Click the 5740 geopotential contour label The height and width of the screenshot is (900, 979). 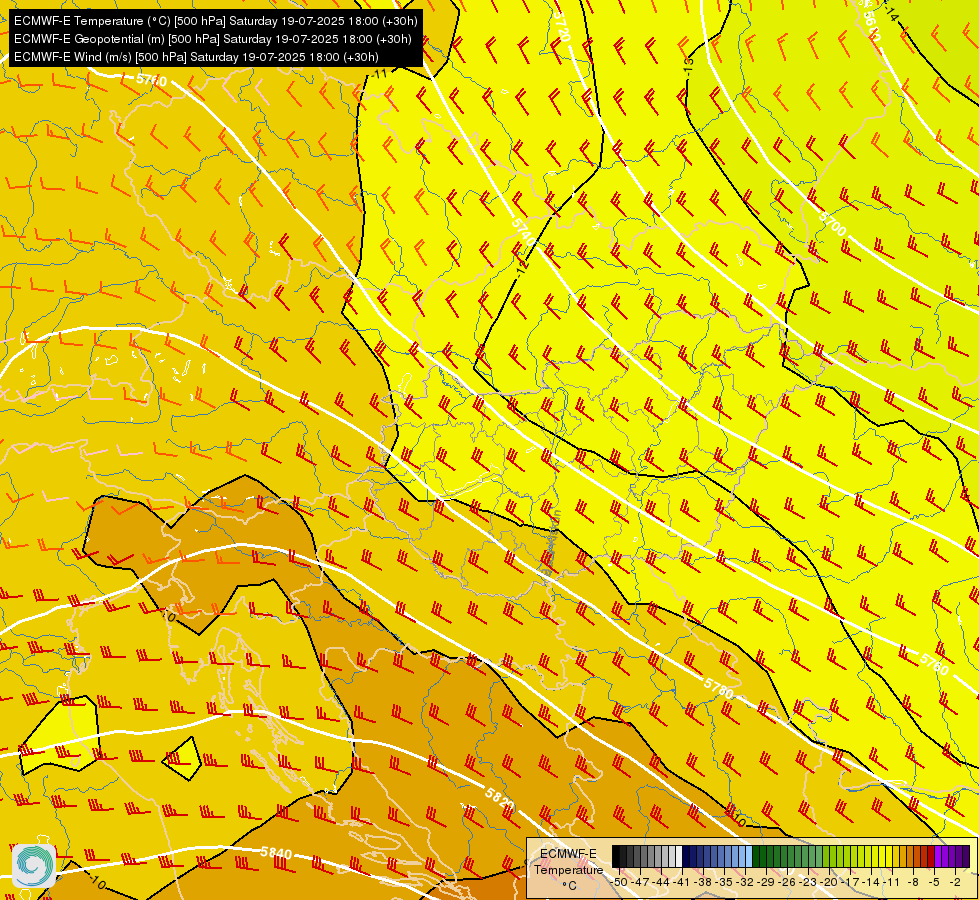tap(523, 232)
